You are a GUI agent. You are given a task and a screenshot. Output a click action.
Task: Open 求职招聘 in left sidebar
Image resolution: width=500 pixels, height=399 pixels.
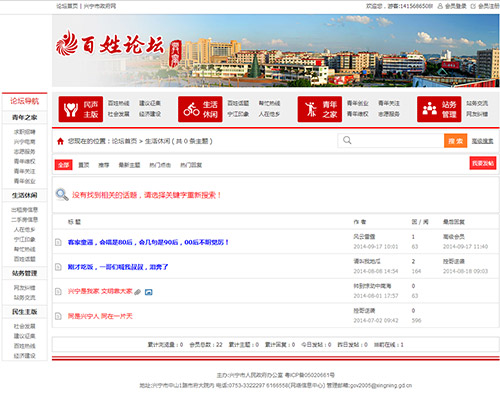point(25,132)
